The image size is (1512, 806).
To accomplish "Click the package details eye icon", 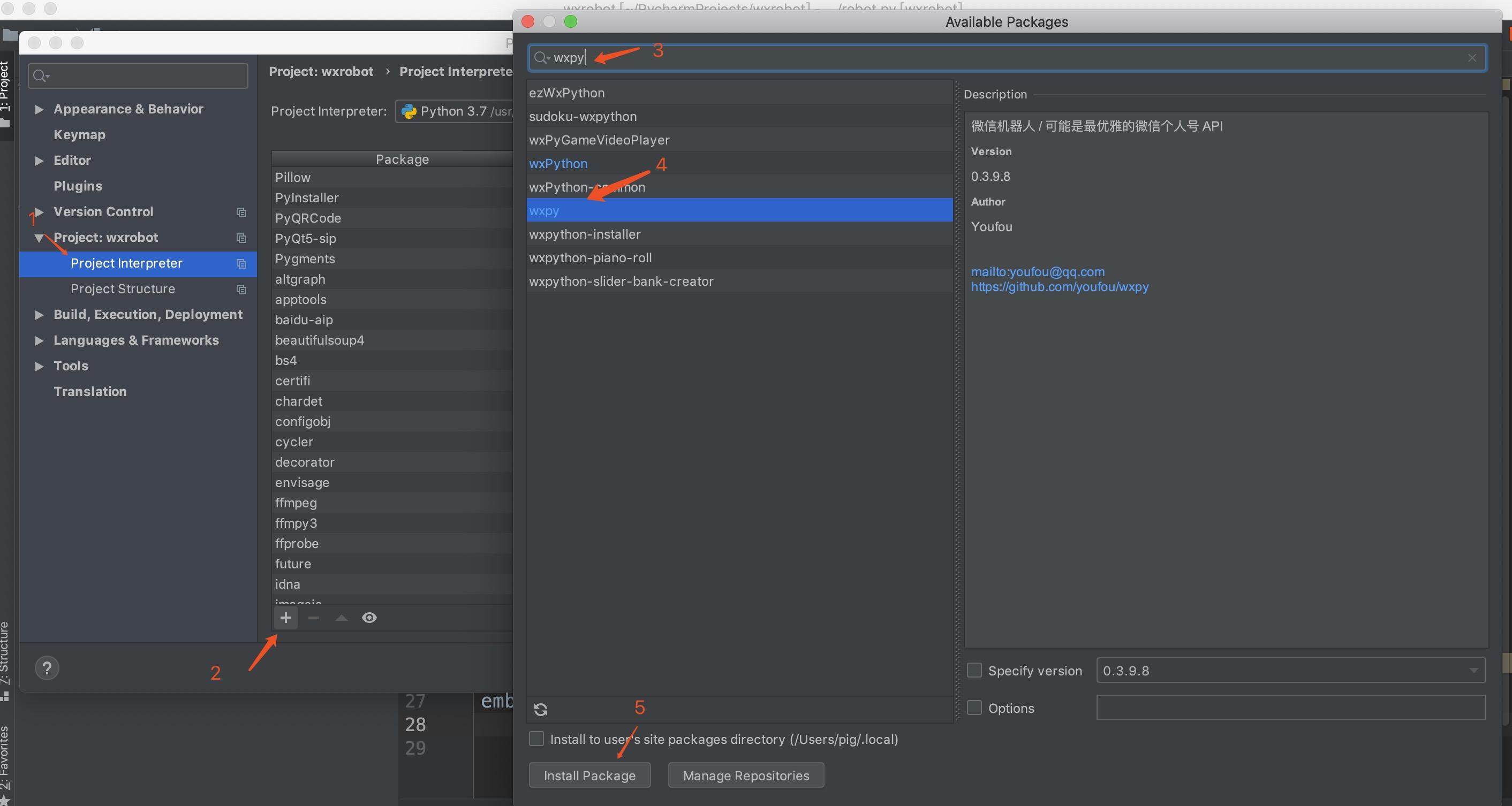I will pos(368,617).
